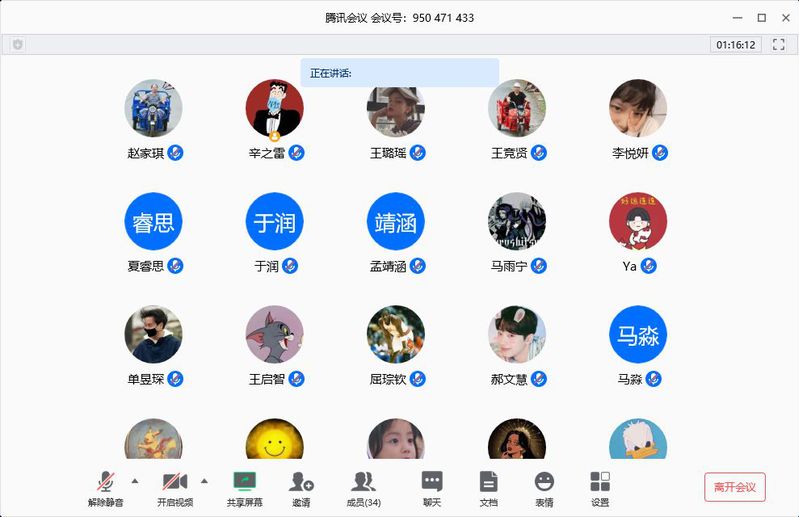Viewport: 799px width, 517px height.
Task: Enter full screen via the corner-brackets icon
Action: point(778,44)
